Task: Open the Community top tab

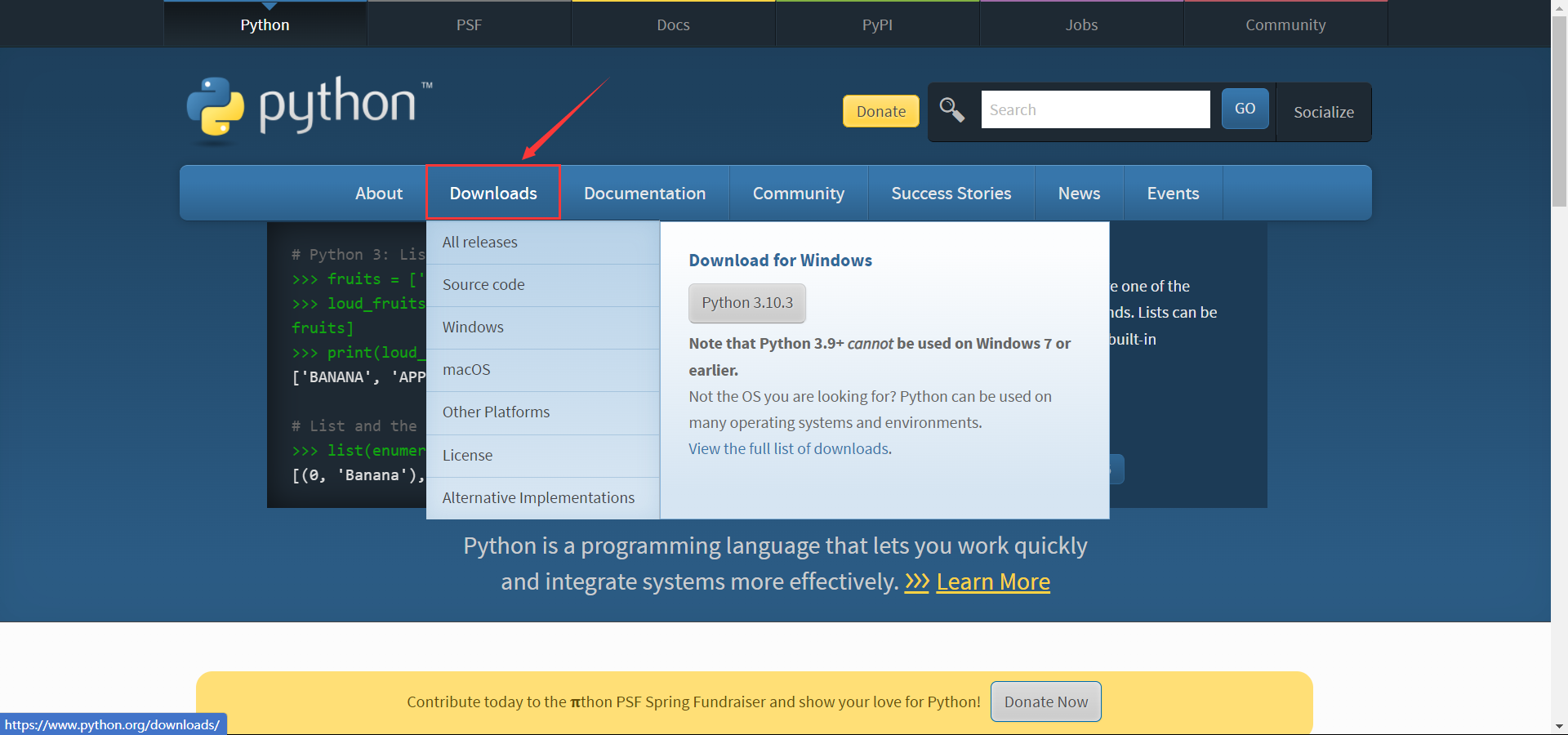Action: click(x=1285, y=24)
